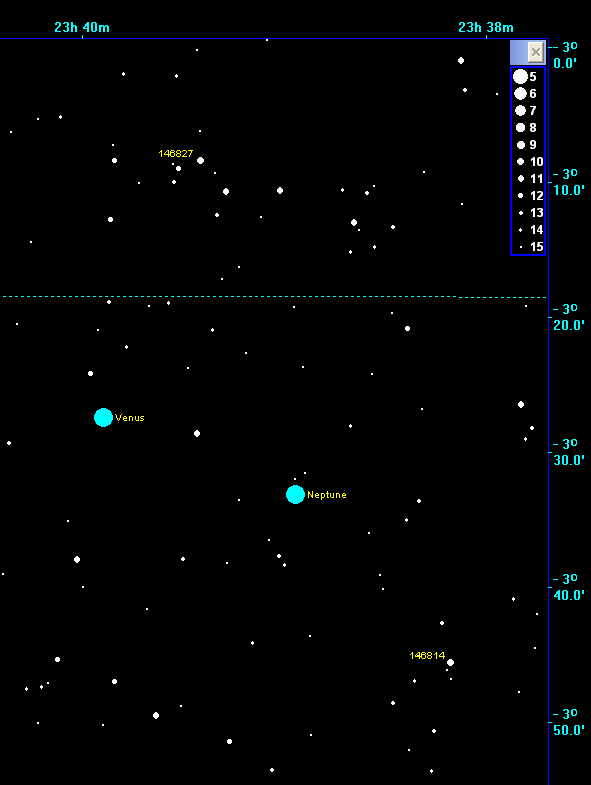
Task: Click the magnitude 15 legend entry
Action: point(531,247)
